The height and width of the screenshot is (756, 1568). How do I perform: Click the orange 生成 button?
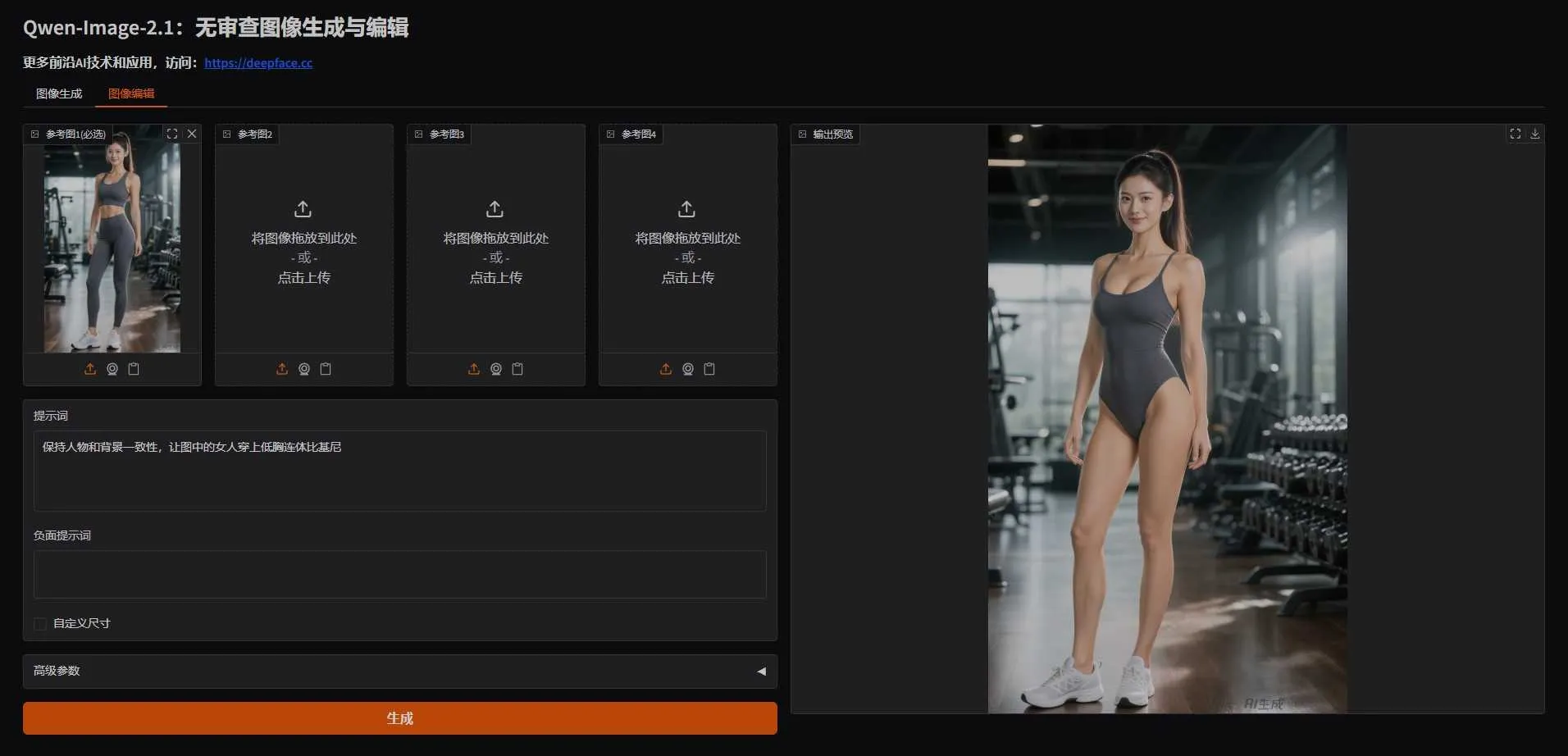[x=400, y=718]
